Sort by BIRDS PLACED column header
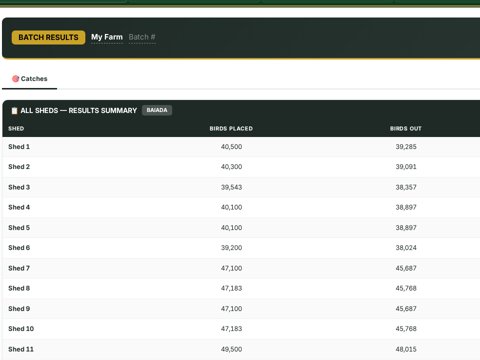Viewport: 480px width, 360px height. pyautogui.click(x=231, y=129)
